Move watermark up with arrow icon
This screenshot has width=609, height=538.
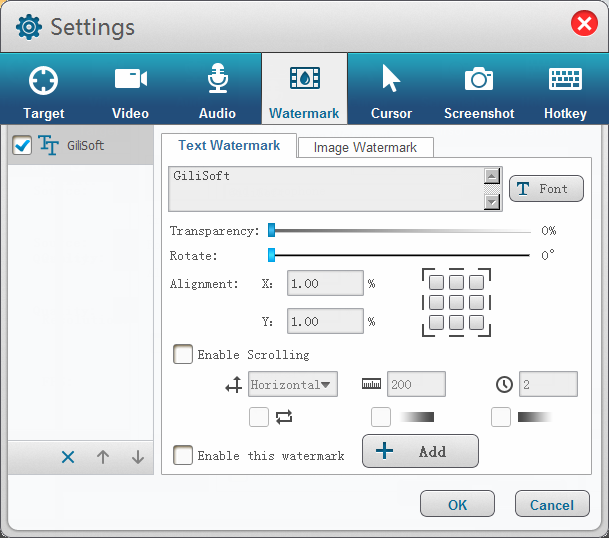(103, 457)
